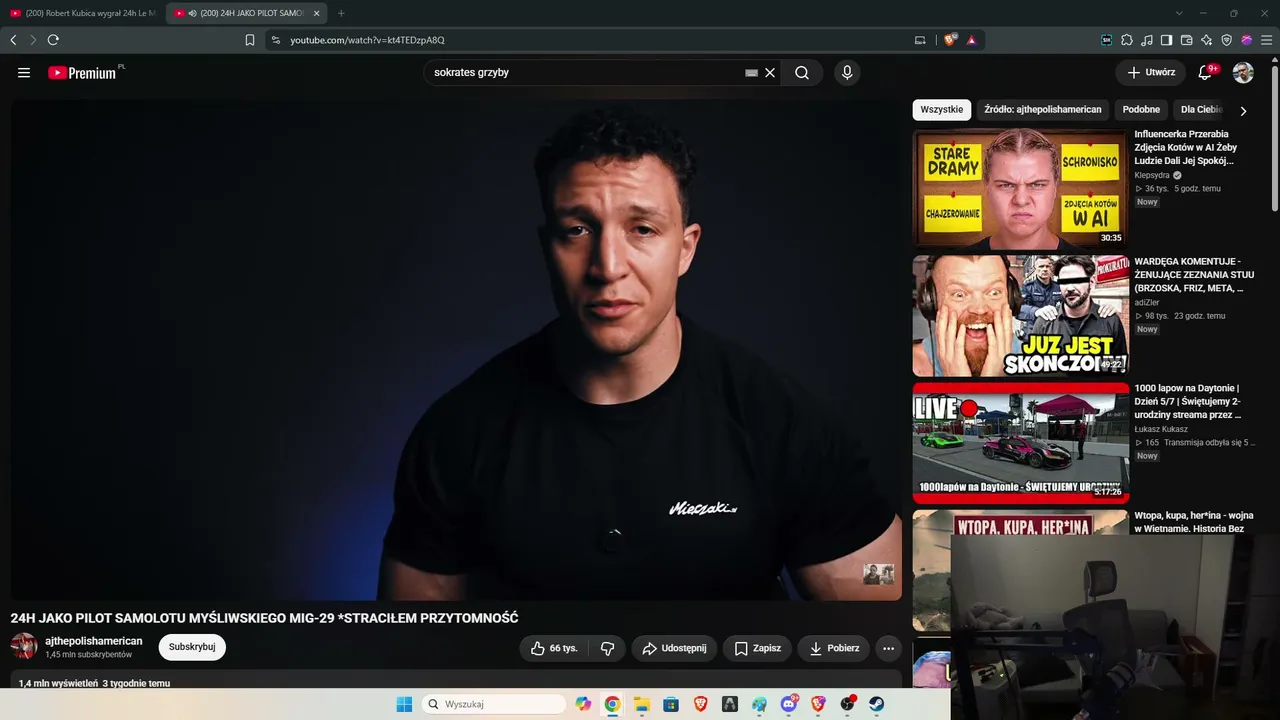Screen dimensions: 1280x720
Task: Select the Podobne filter chip
Action: pos(1141,110)
